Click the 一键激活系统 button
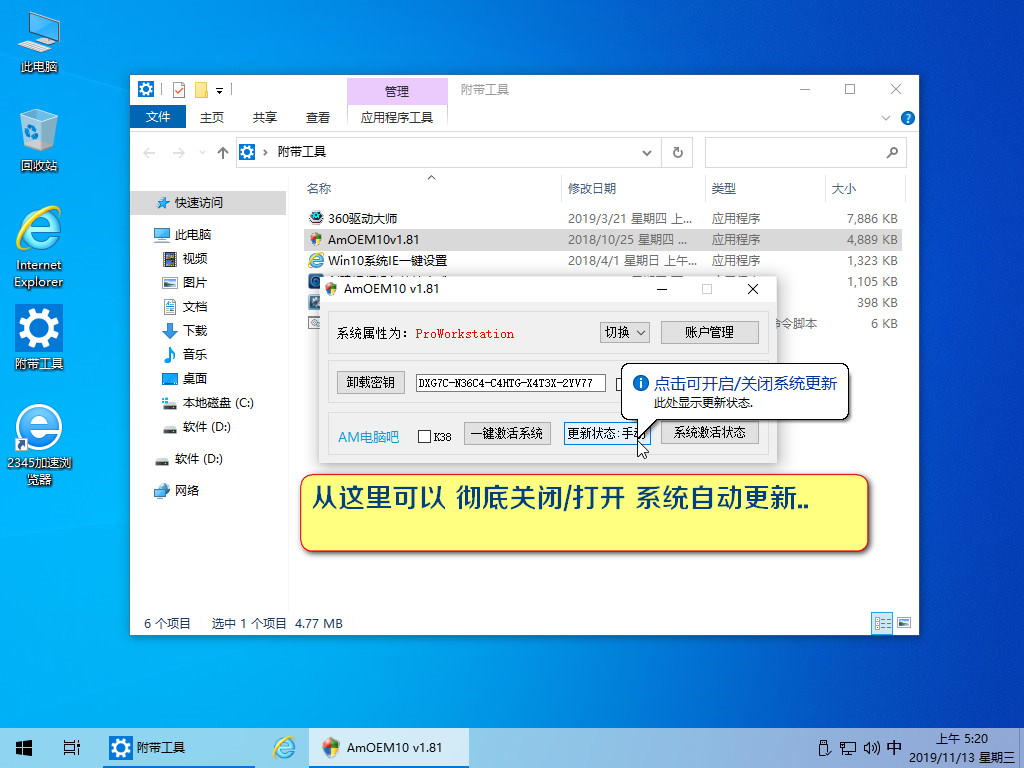The image size is (1024, 768). 507,434
